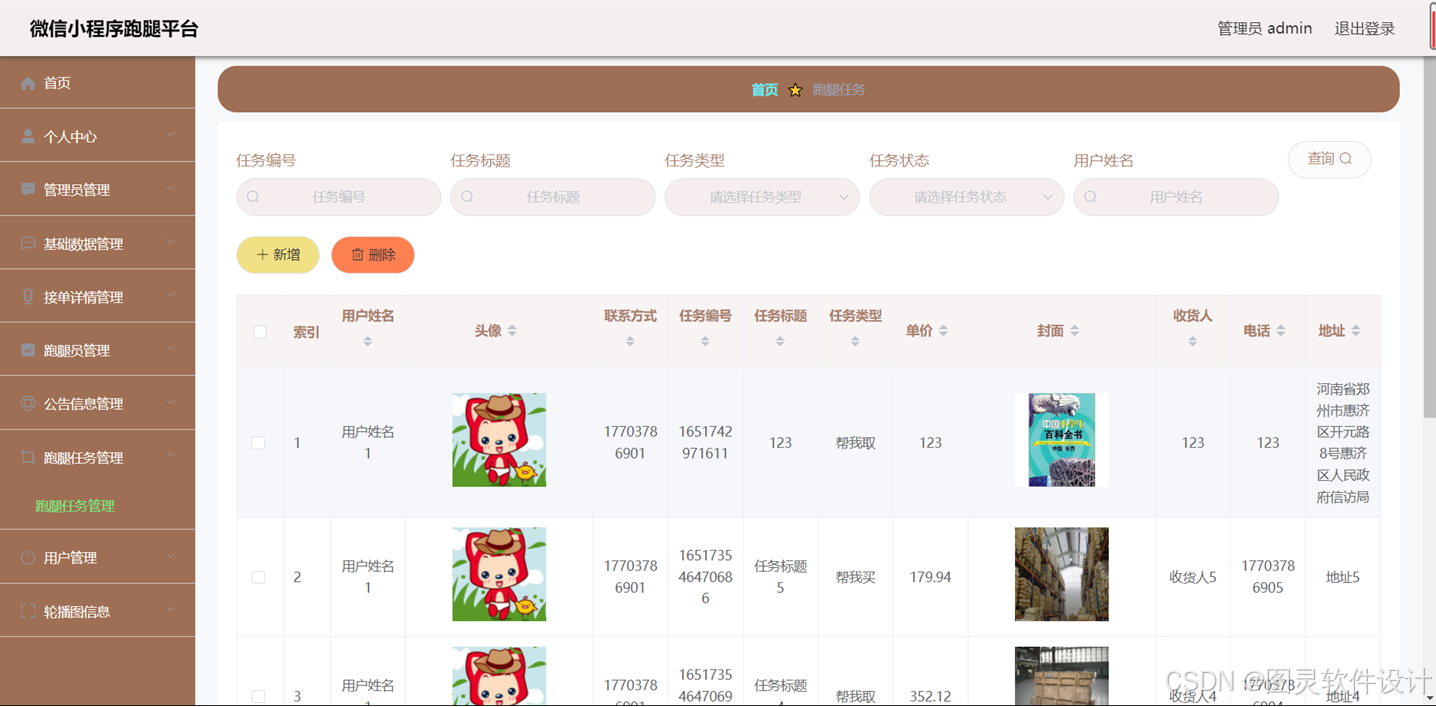Click the 删除 delete button
The image size is (1436, 707).
373,255
